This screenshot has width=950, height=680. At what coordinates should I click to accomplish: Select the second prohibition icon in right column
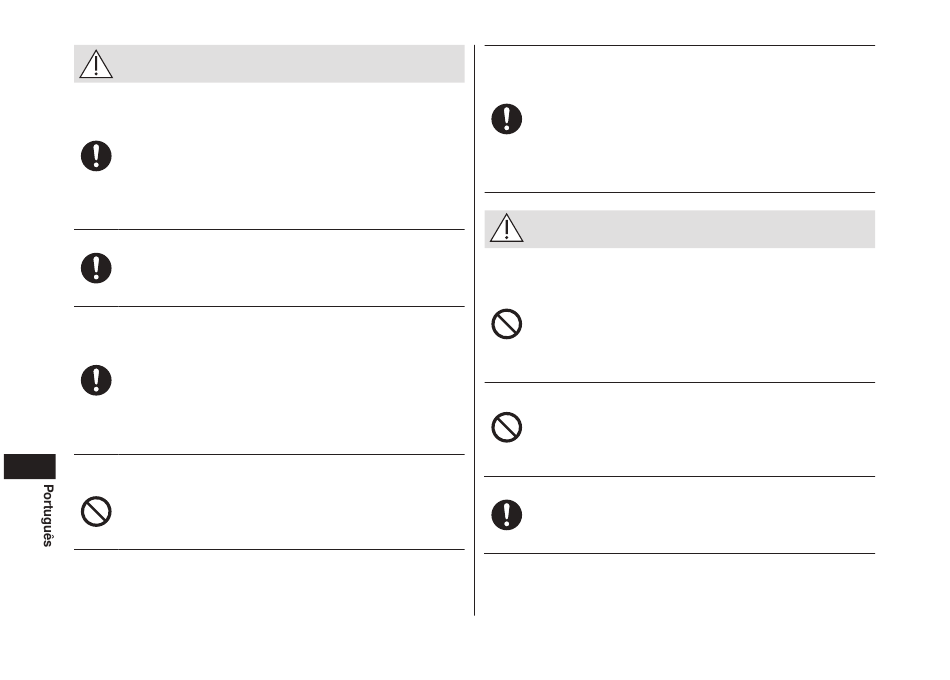tap(507, 427)
